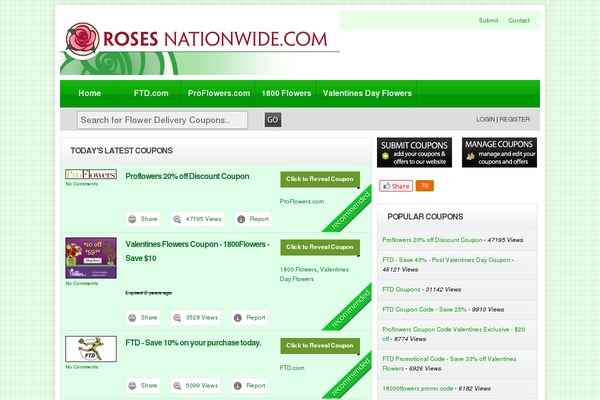Image resolution: width=600 pixels, height=400 pixels.
Task: Open No Comments link under FTD logo
Action: (x=82, y=367)
